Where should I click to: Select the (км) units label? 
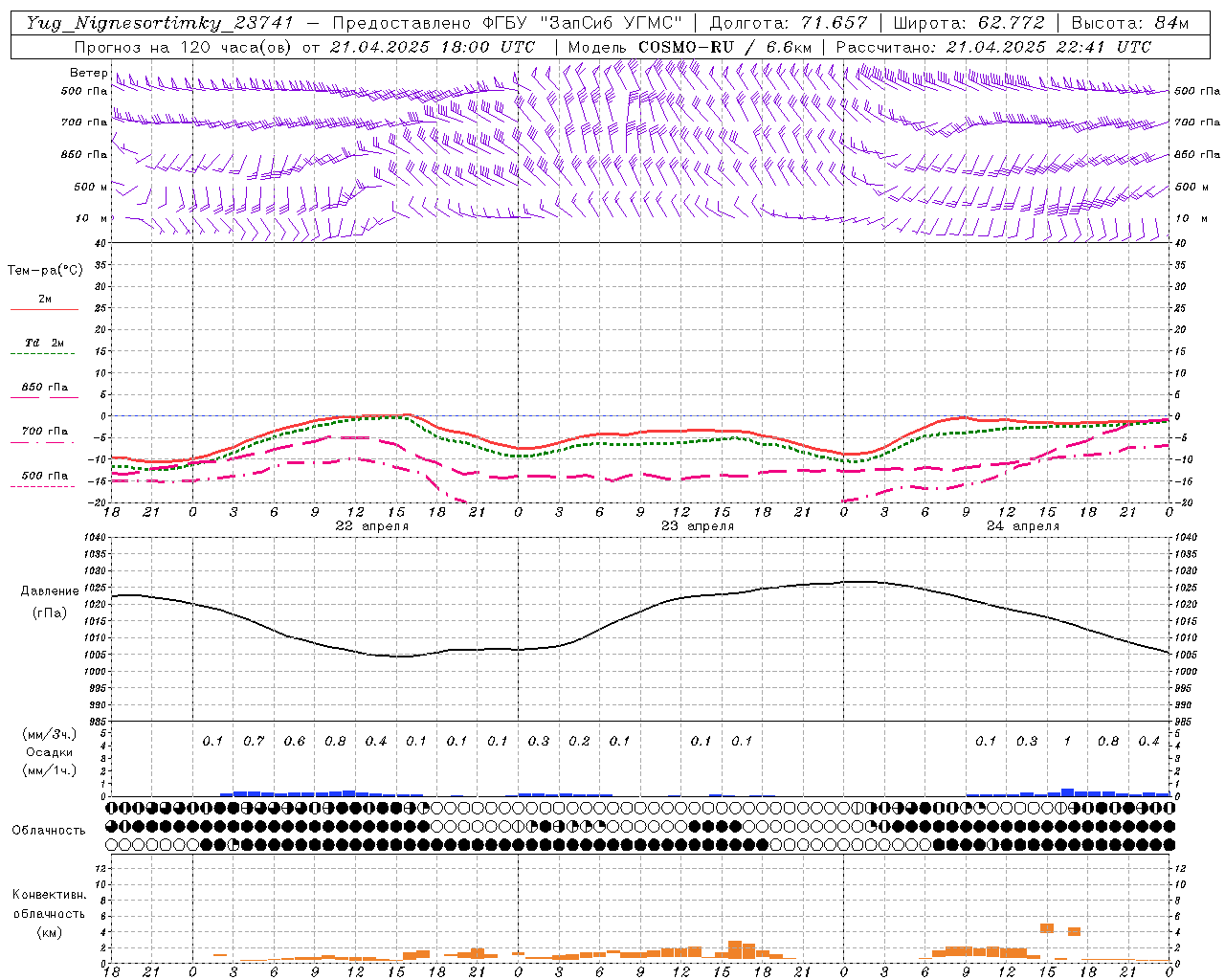pos(49,932)
